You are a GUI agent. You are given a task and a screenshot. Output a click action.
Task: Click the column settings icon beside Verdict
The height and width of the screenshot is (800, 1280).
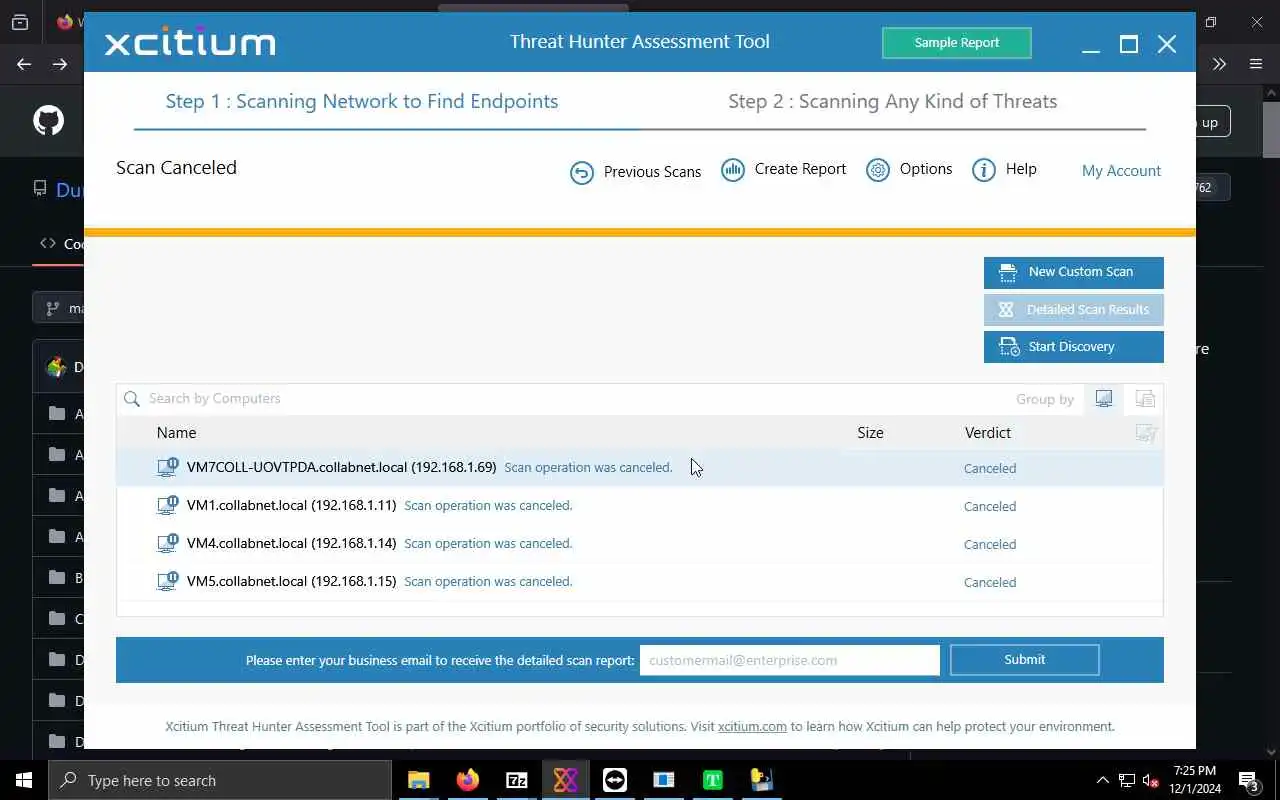(1146, 433)
